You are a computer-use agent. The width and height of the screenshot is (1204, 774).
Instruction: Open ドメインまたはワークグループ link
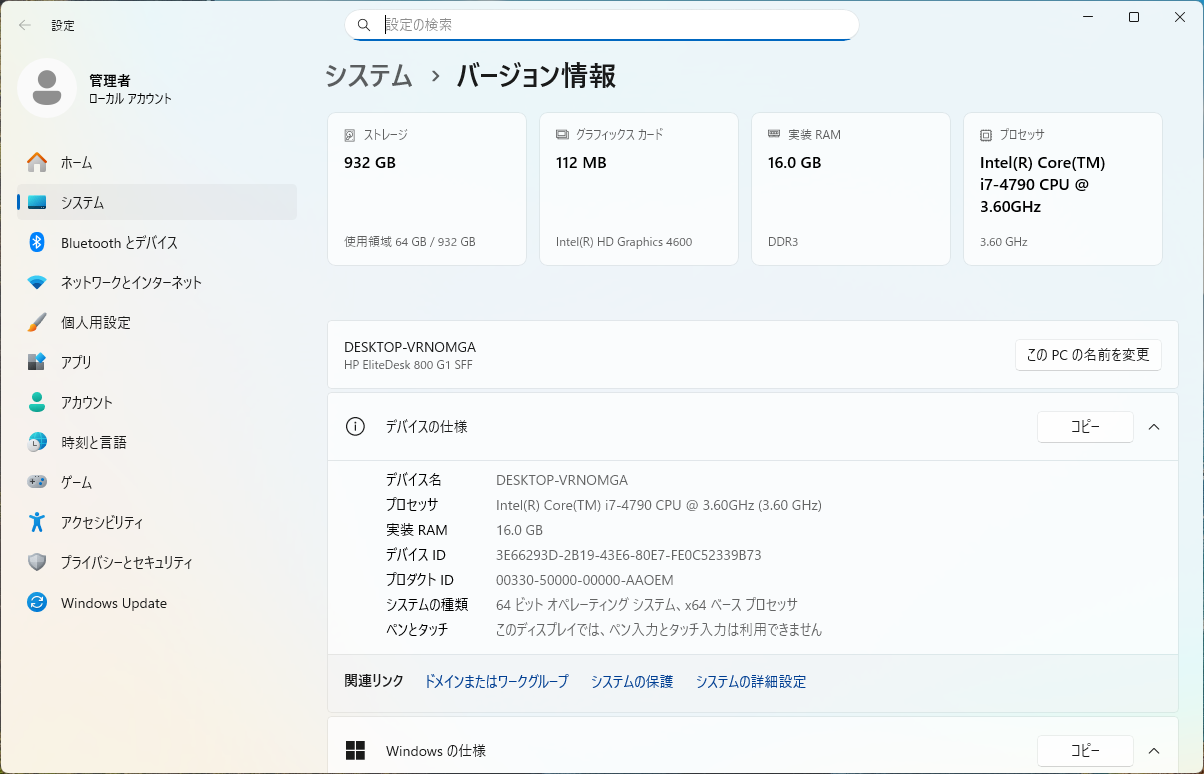point(496,681)
